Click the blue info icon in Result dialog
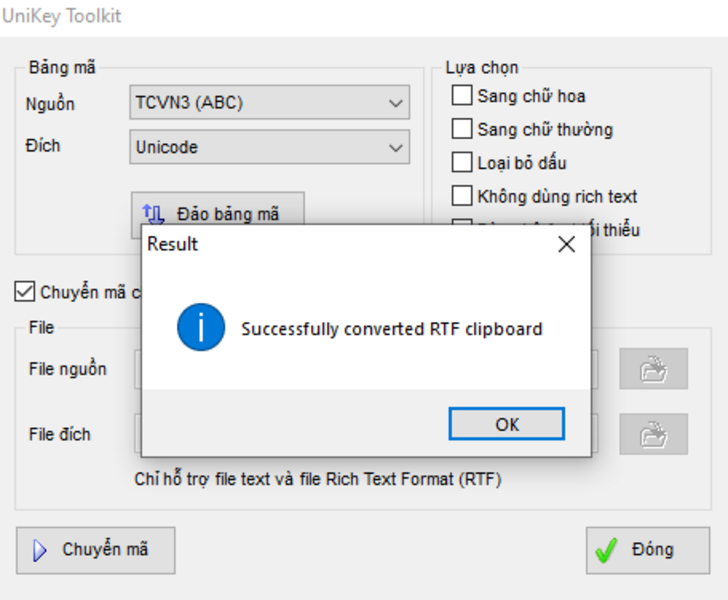This screenshot has width=728, height=600. 200,328
